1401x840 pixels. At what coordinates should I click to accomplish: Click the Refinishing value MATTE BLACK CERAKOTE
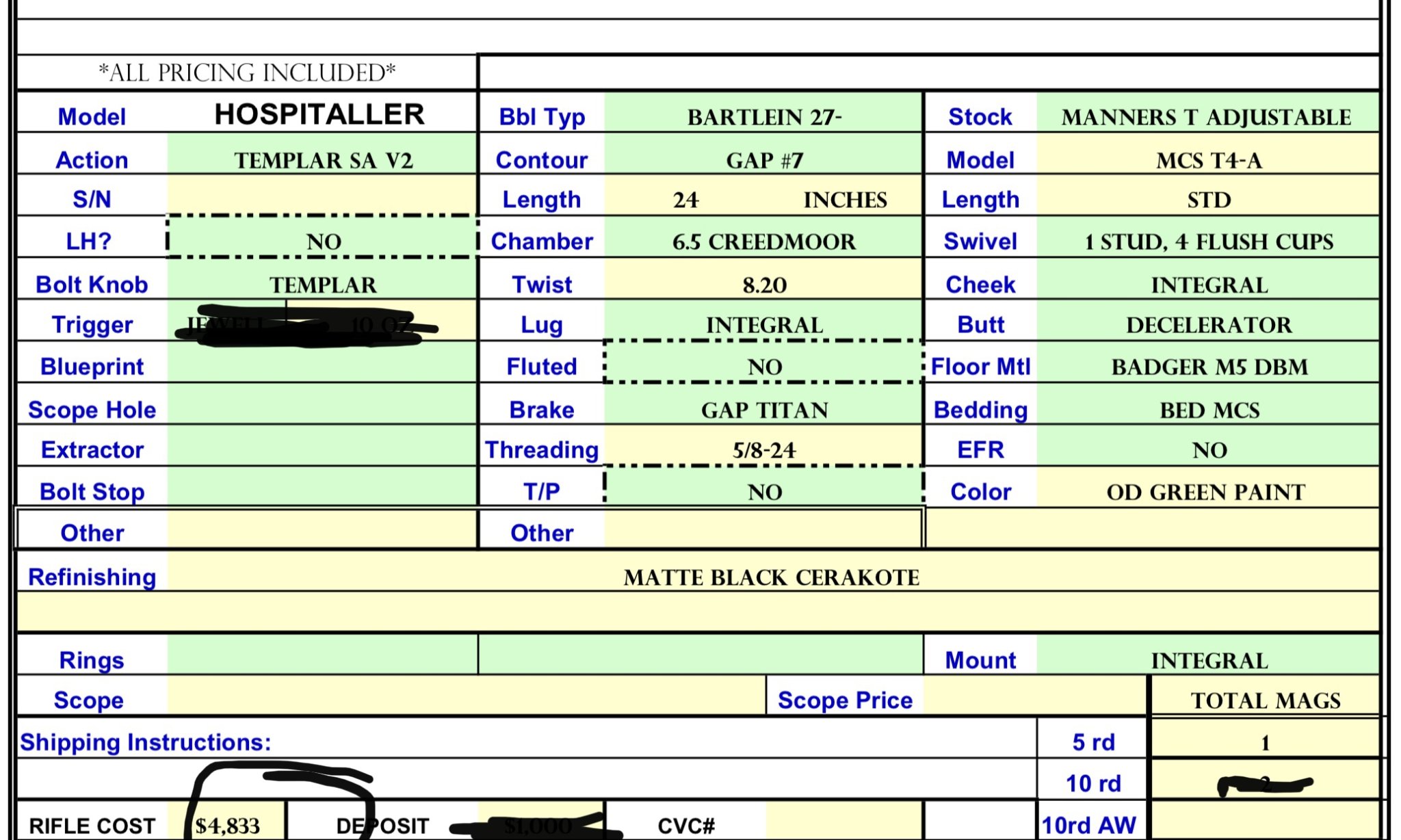pyautogui.click(x=772, y=577)
